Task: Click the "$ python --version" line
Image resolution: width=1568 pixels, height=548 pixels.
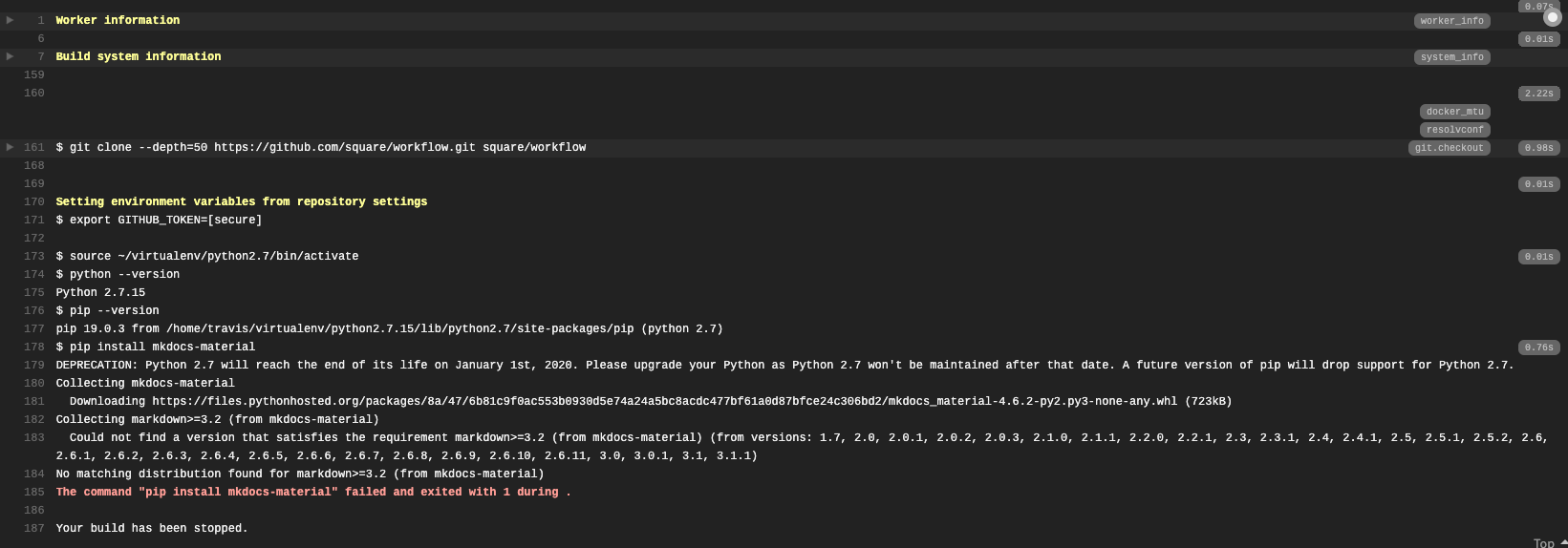Action: click(x=118, y=274)
